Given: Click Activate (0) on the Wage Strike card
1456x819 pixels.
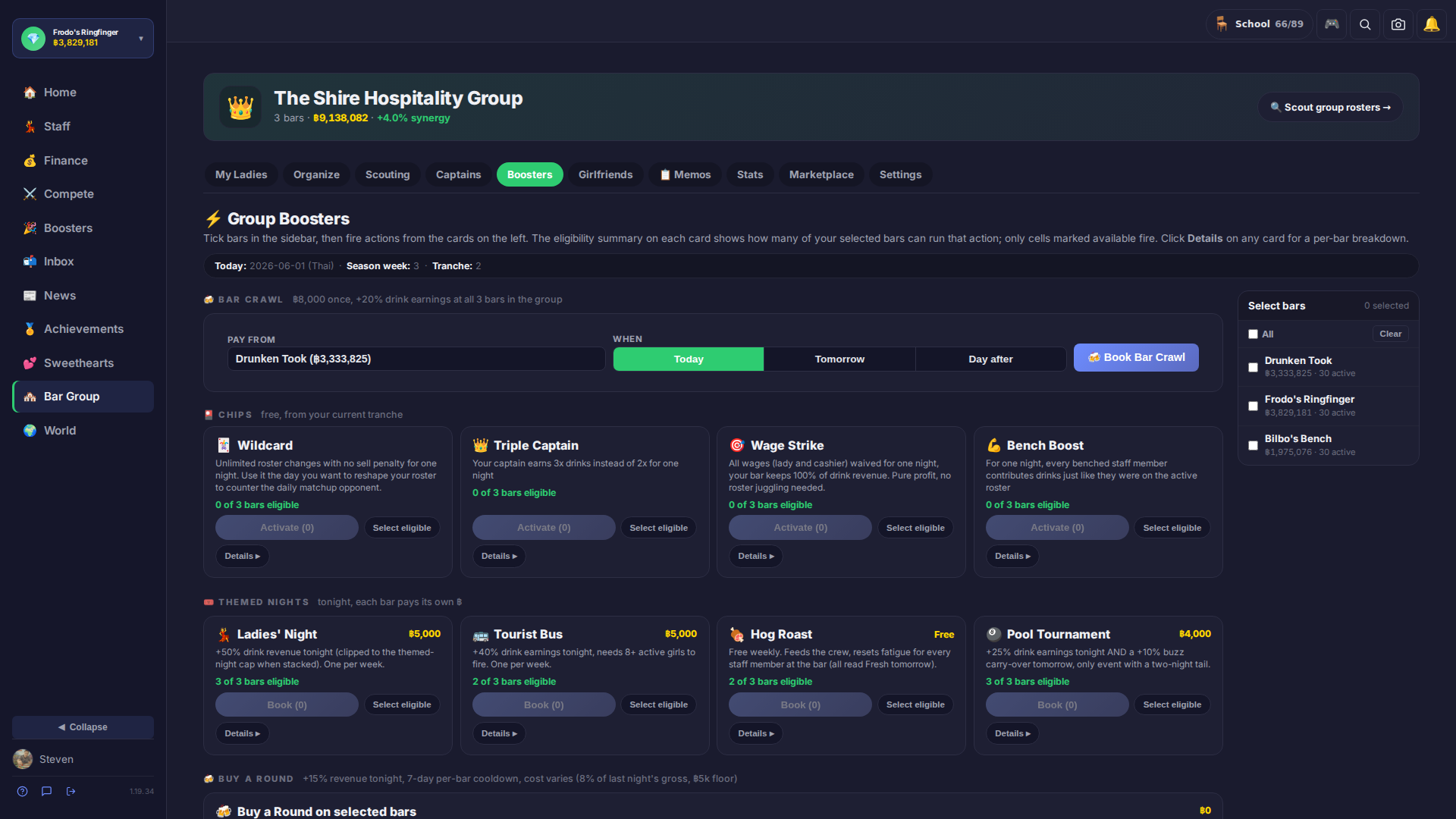Looking at the screenshot, I should [800, 528].
